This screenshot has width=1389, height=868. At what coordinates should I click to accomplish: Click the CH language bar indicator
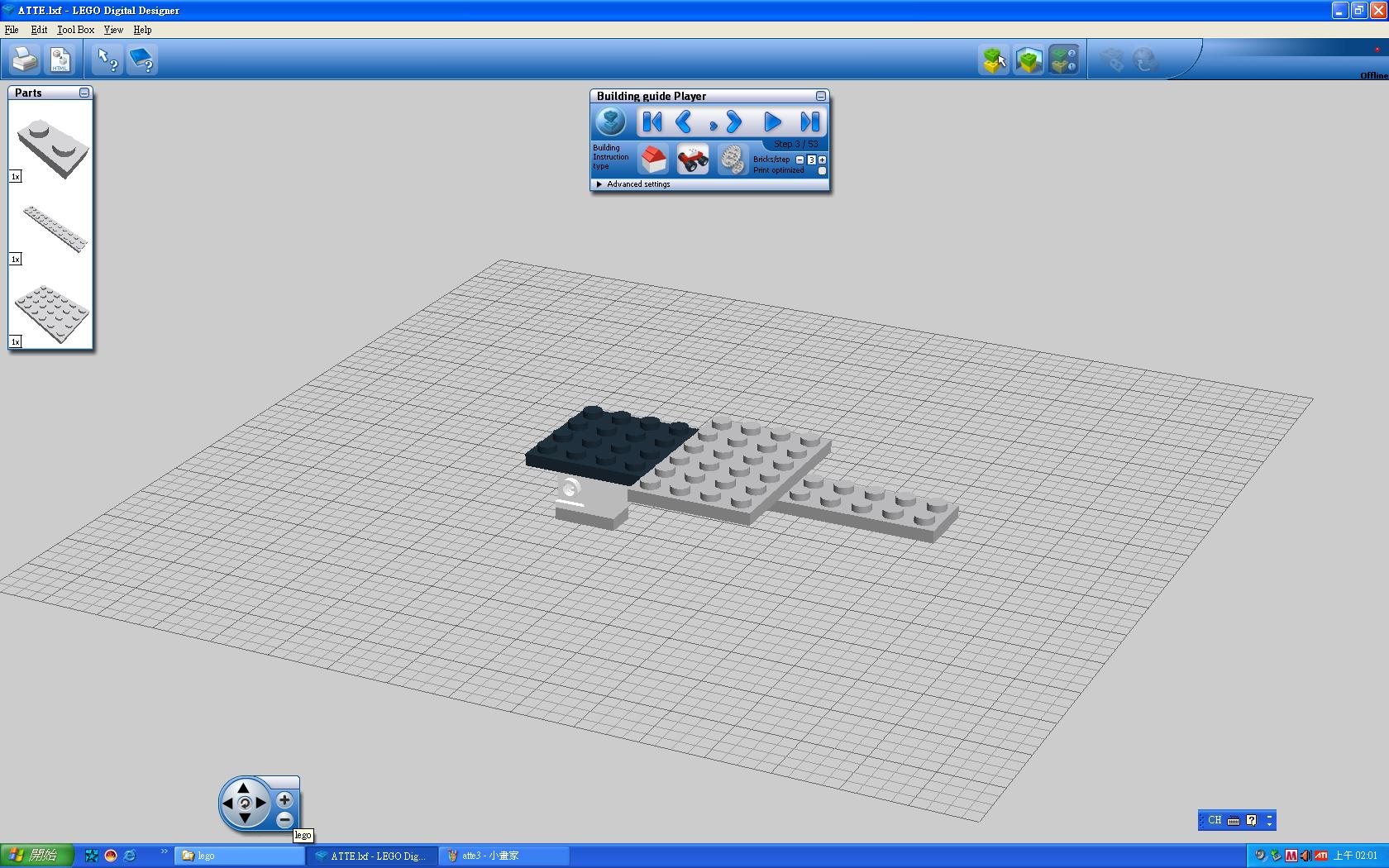click(x=1214, y=820)
